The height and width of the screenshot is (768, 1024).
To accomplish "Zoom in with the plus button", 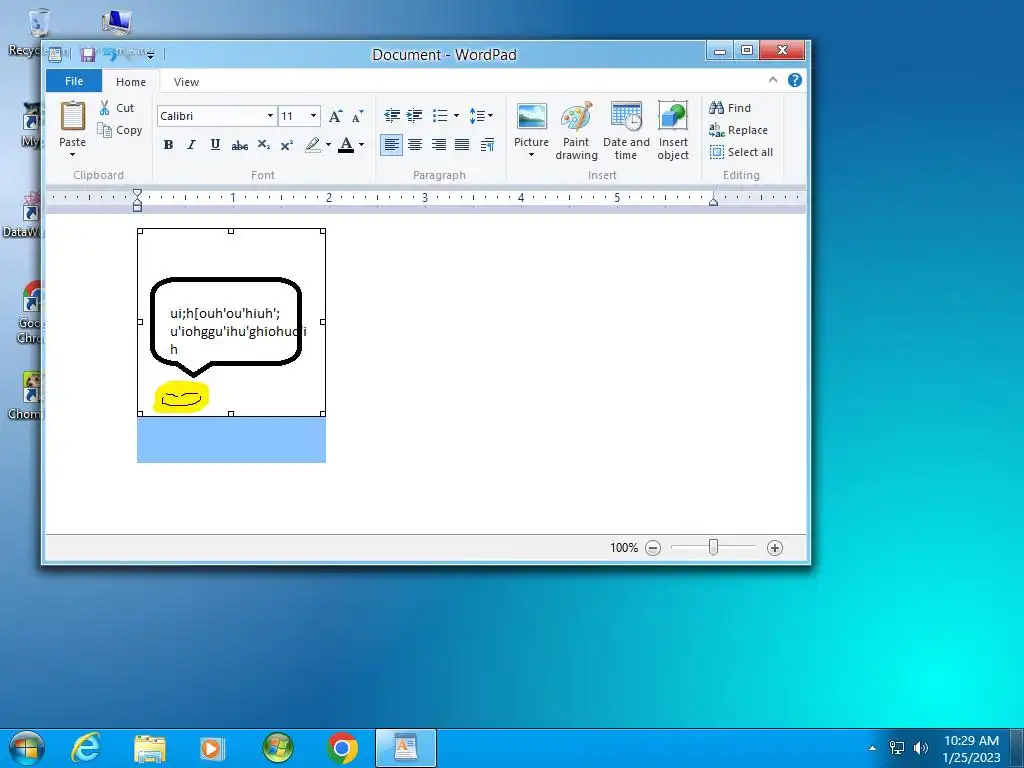I will pyautogui.click(x=775, y=548).
